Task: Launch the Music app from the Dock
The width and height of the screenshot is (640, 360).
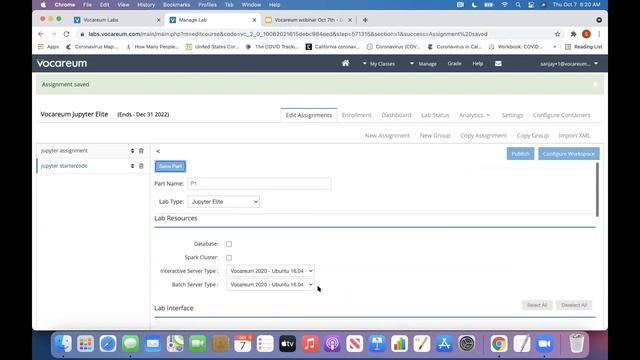Action: coord(310,344)
